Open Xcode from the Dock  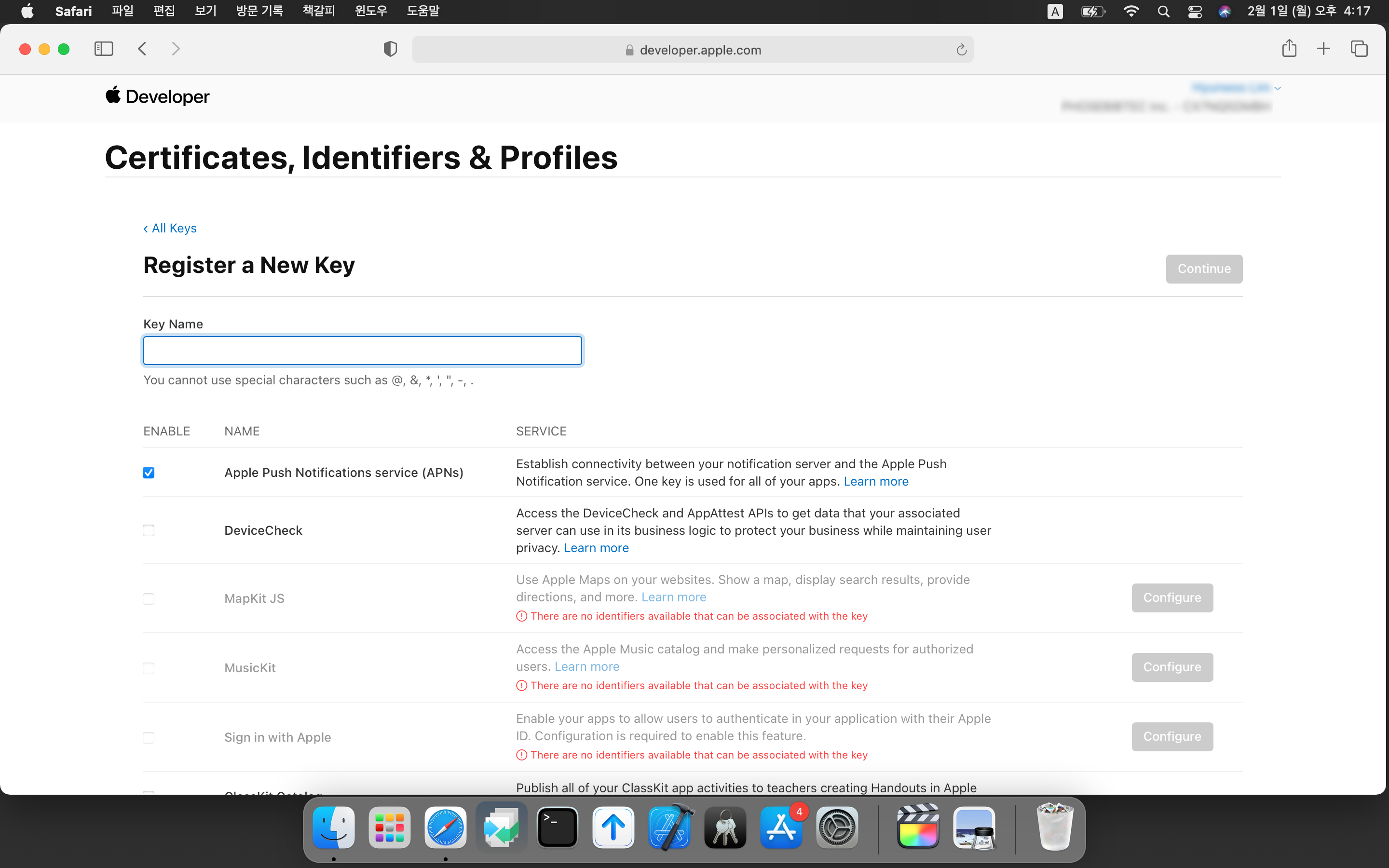pyautogui.click(x=669, y=827)
